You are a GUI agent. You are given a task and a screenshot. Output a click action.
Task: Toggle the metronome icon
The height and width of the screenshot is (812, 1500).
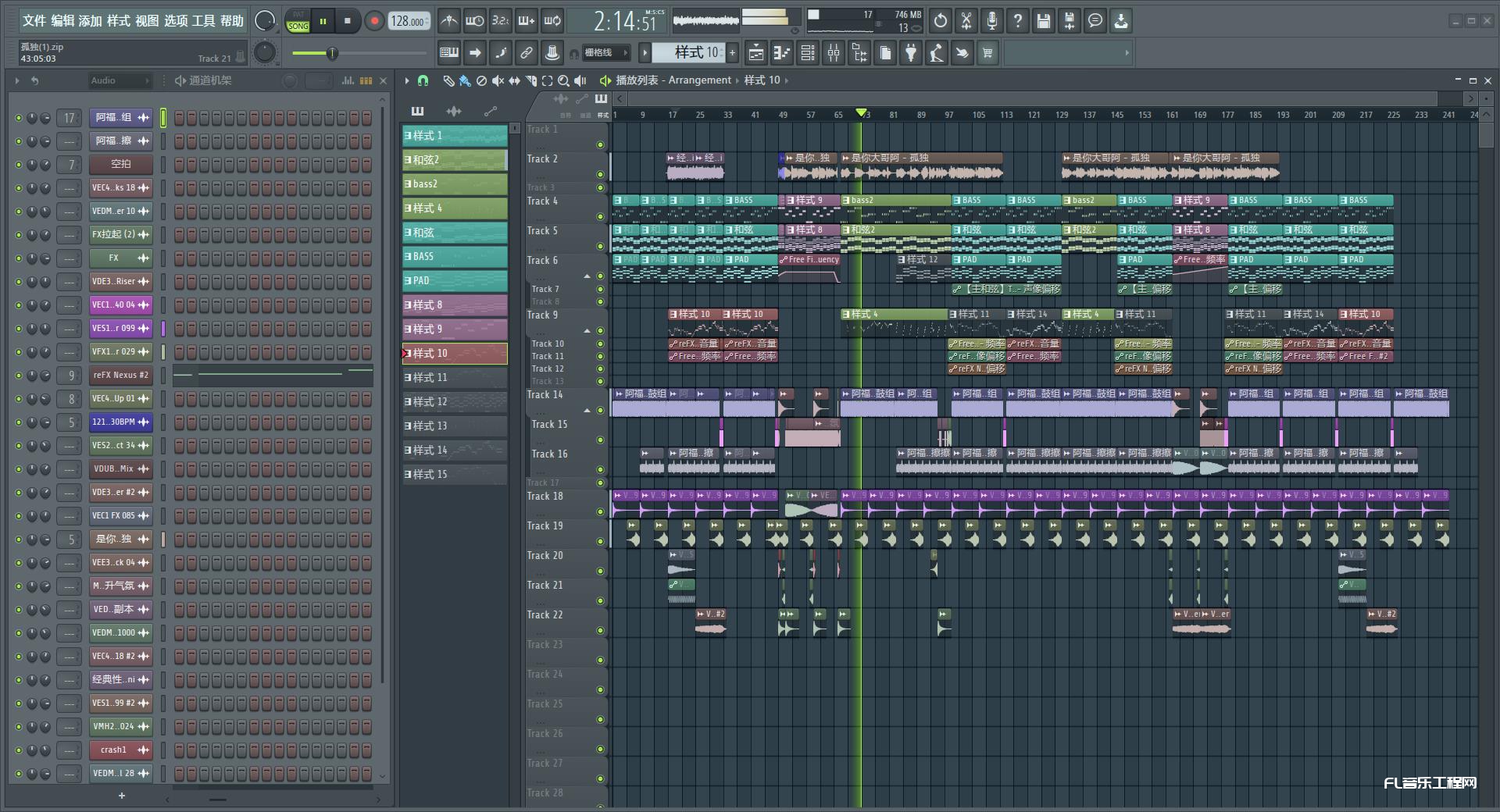click(x=448, y=21)
